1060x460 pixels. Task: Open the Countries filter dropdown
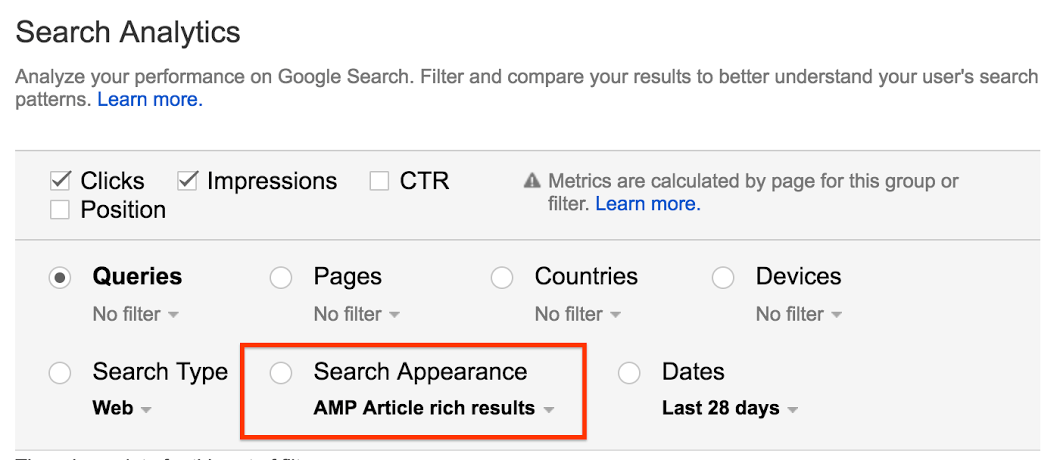[x=578, y=315]
